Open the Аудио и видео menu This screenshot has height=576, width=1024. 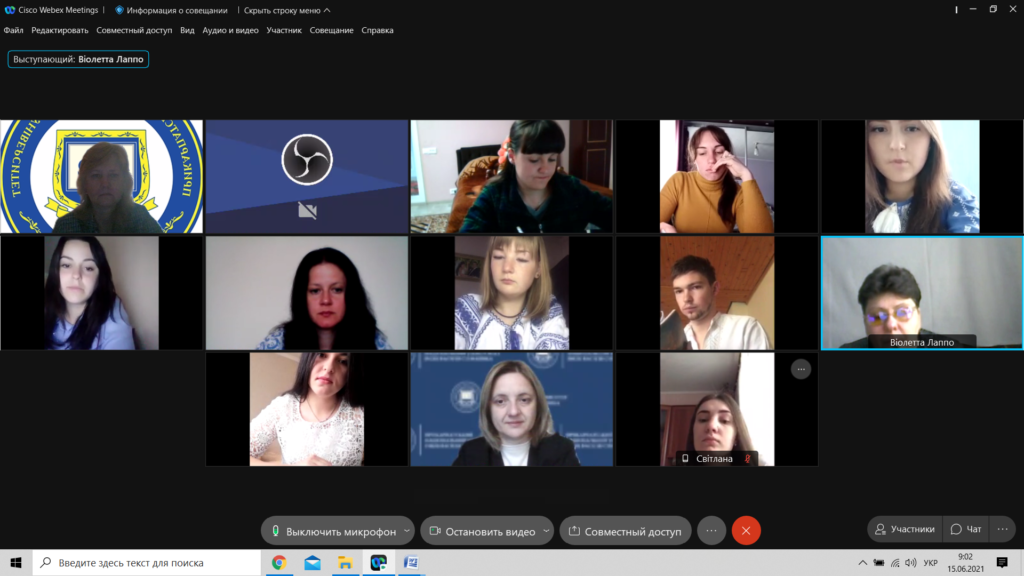coord(230,30)
